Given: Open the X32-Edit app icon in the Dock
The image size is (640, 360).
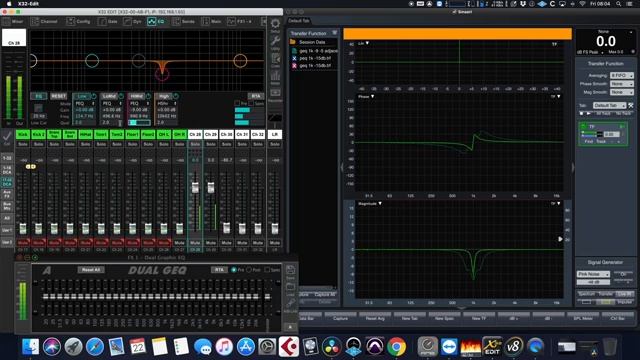Looking at the screenshot, I should tap(492, 347).
